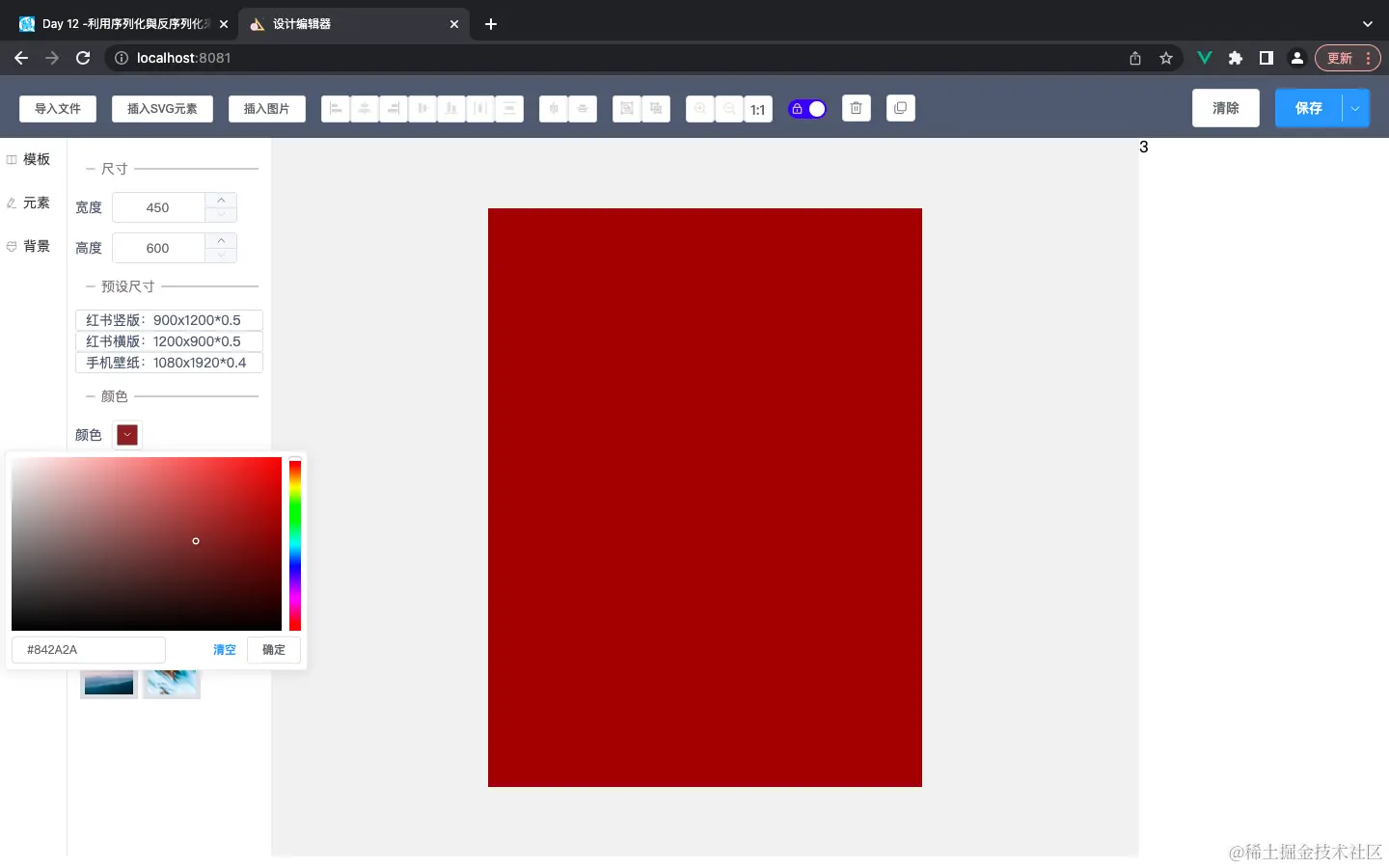The width and height of the screenshot is (1389, 868).
Task: Open the dropdown arrow beside 保存
Action: [1355, 108]
